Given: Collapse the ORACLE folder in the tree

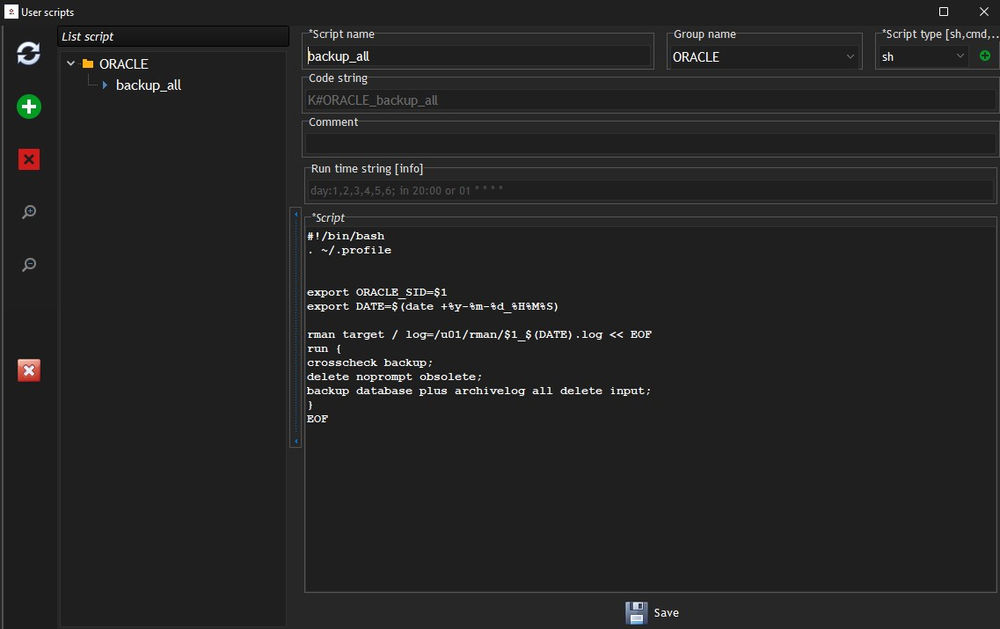Looking at the screenshot, I should coord(70,63).
